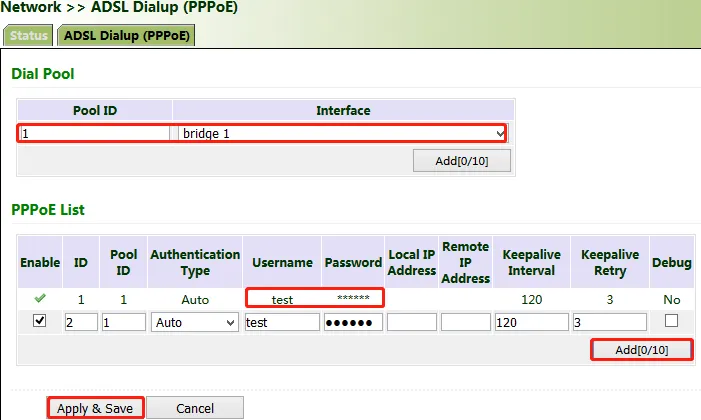
Task: Toggle the Enable checkbox in PPPoE row 2
Action: pos(40,320)
